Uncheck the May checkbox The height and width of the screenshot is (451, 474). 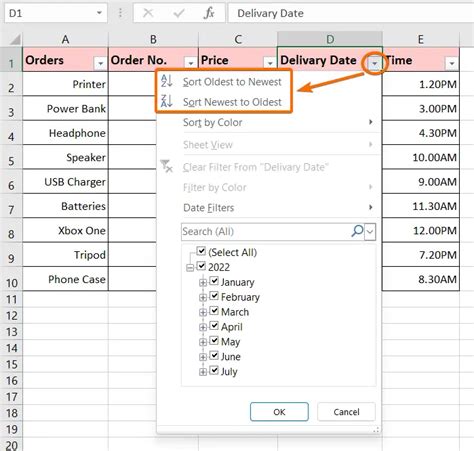click(214, 341)
